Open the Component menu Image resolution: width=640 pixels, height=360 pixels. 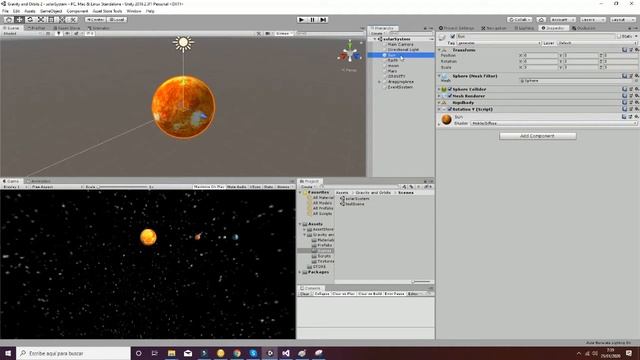coord(77,11)
